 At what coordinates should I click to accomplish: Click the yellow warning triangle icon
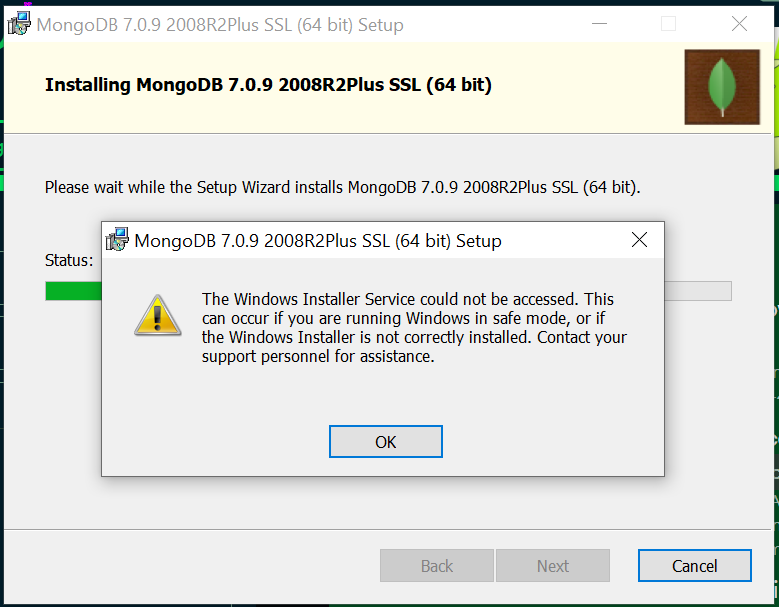[x=158, y=315]
